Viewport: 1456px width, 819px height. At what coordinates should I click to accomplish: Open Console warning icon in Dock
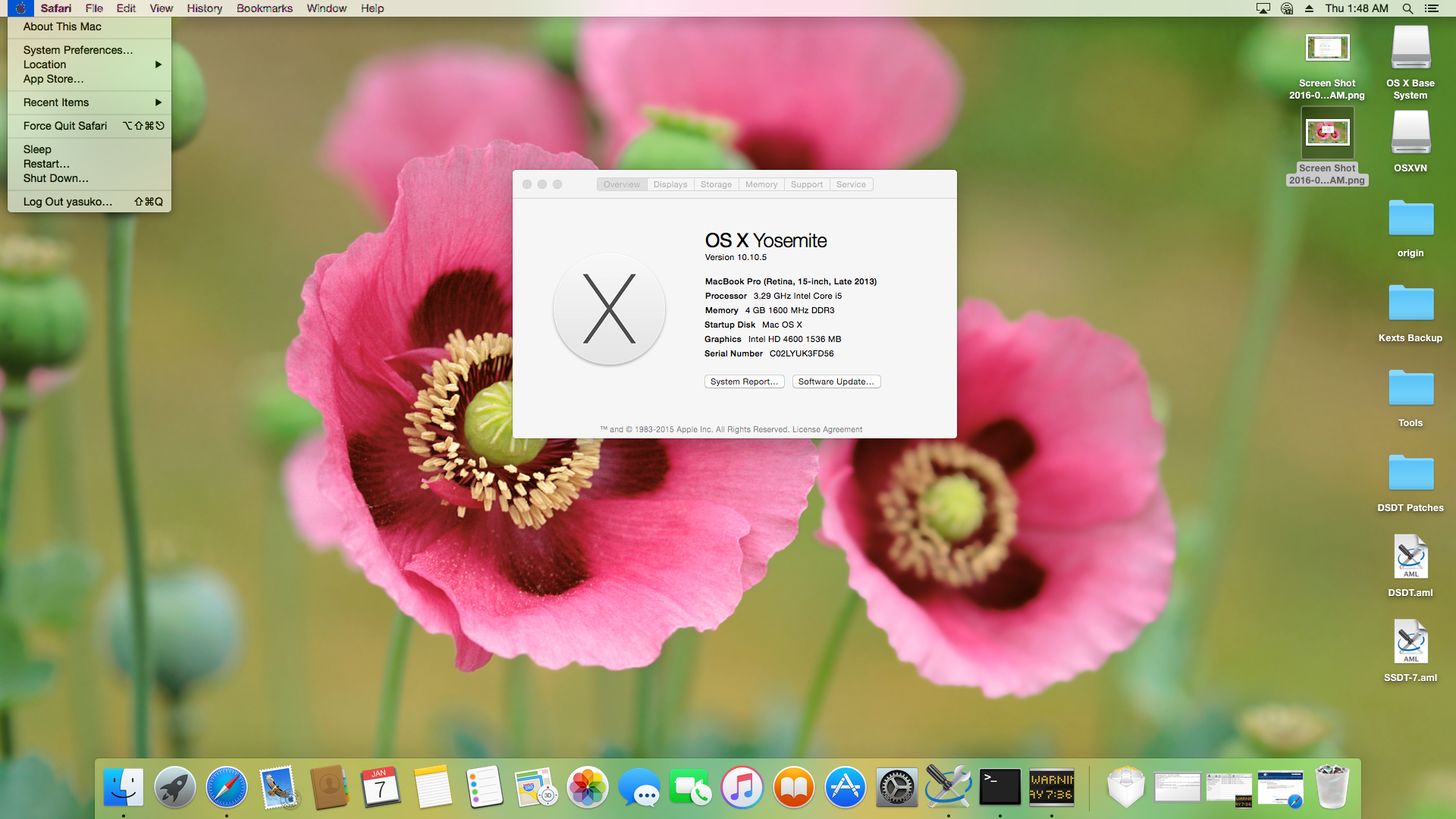click(x=1051, y=787)
